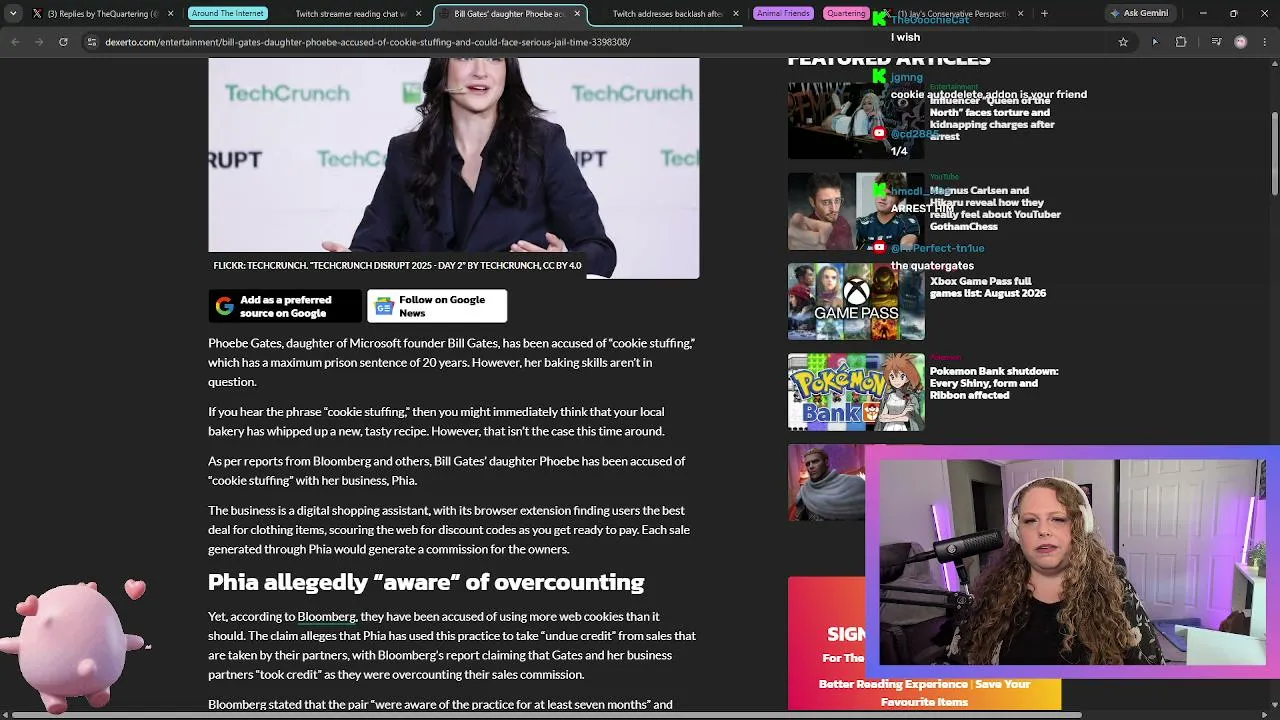Click paragraph starting 'Phoebe Gates, daughter of Microsoft'
1280x720 pixels.
pyautogui.click(x=452, y=362)
